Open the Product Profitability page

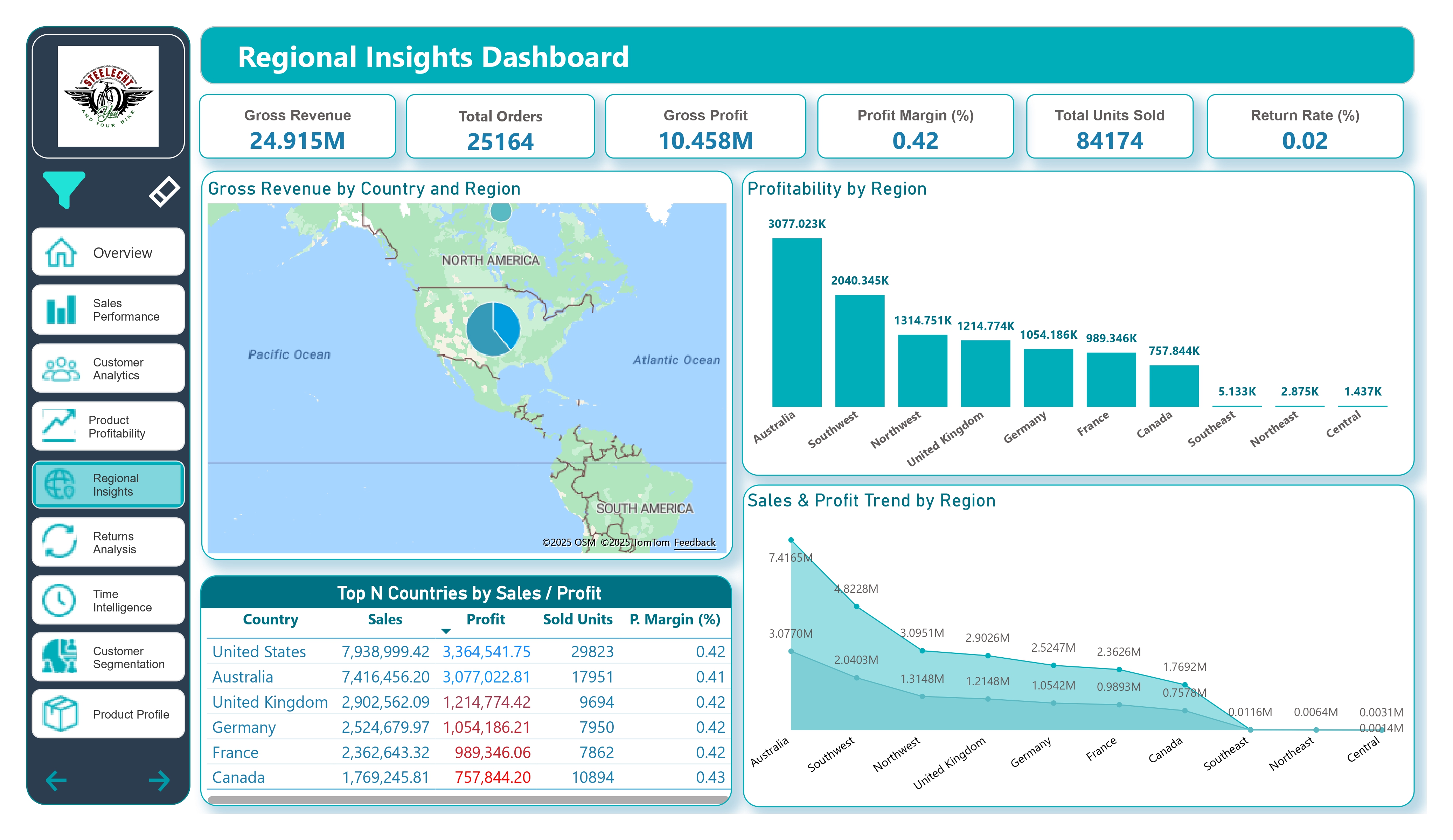click(x=109, y=427)
